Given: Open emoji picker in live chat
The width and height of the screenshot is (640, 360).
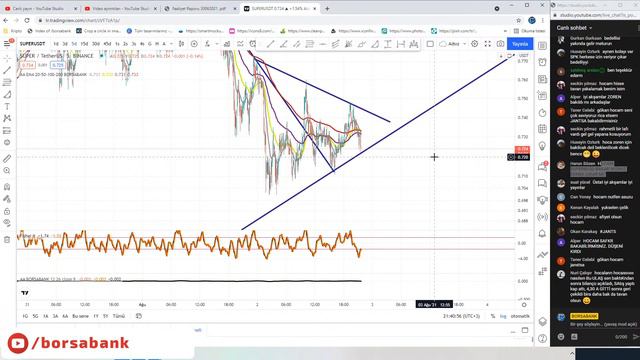Looking at the screenshot, I should coord(561,337).
